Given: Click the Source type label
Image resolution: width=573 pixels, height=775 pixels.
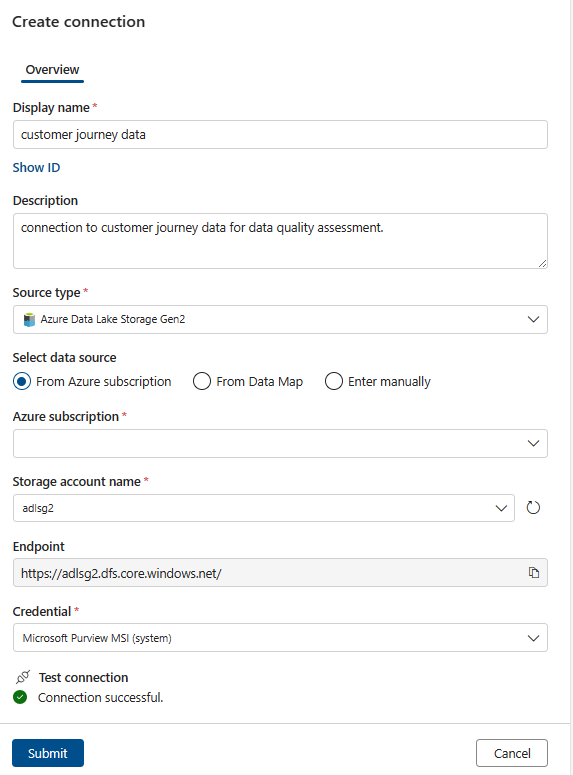Looking at the screenshot, I should pyautogui.click(x=46, y=293).
